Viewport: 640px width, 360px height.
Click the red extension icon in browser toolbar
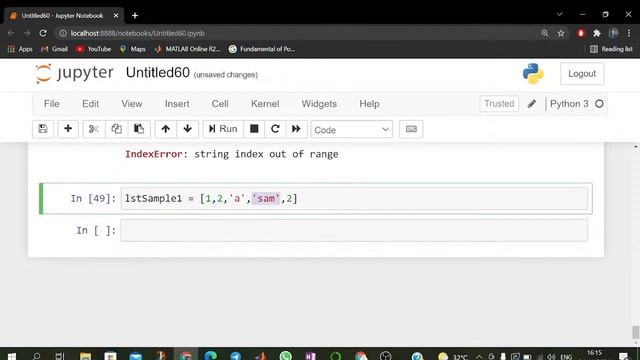point(581,33)
